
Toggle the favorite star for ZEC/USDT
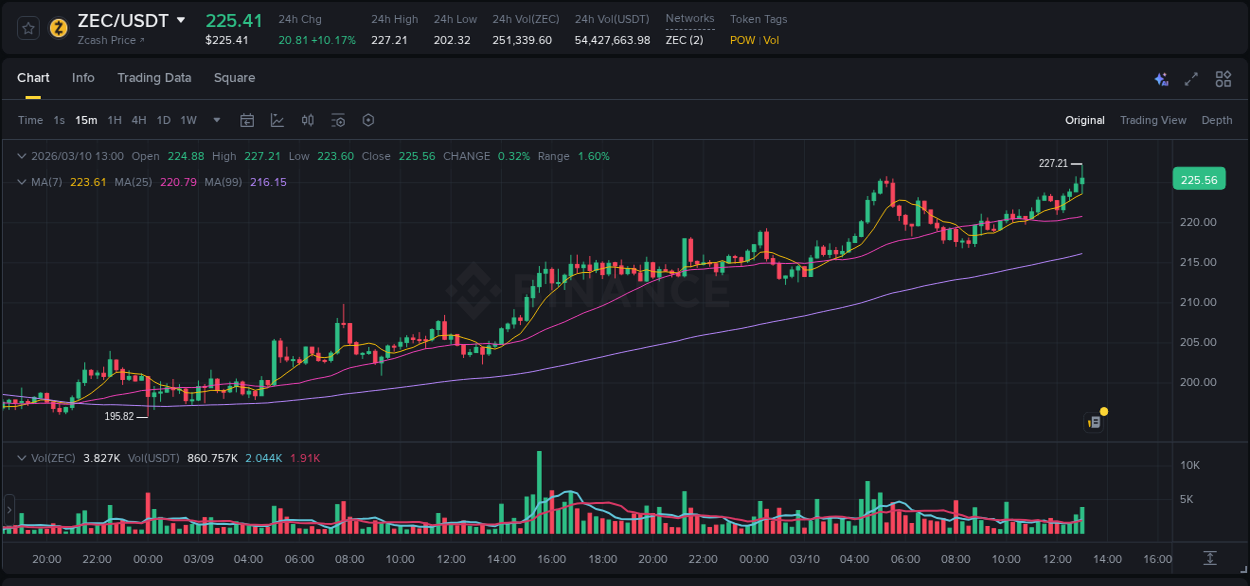(27, 28)
